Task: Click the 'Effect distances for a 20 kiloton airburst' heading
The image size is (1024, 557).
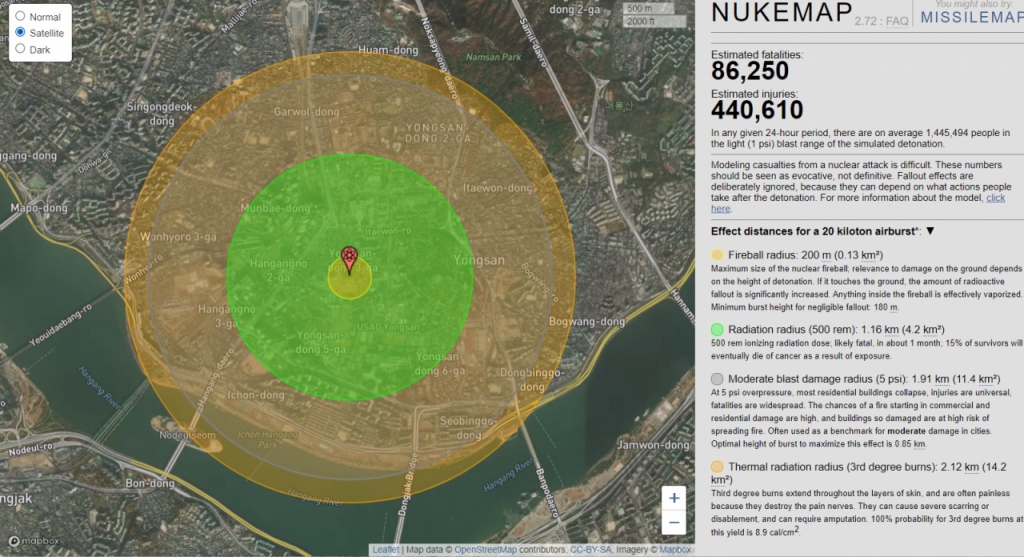Action: (x=816, y=231)
